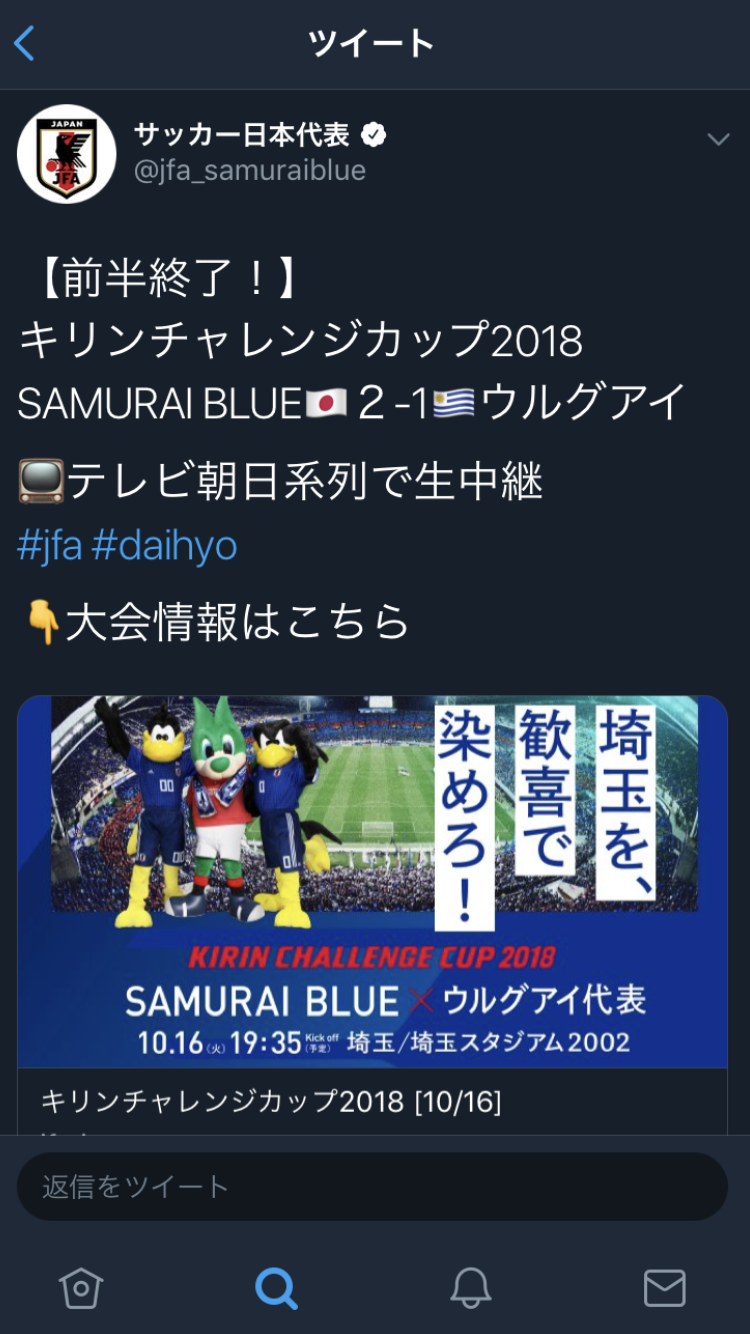Tap the pointing finger emoji before 大会情報はこちら

point(41,623)
